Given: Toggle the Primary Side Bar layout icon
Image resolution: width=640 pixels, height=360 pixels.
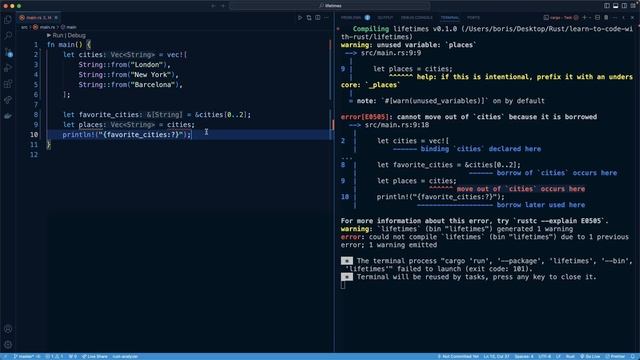Looking at the screenshot, I should (607, 6).
